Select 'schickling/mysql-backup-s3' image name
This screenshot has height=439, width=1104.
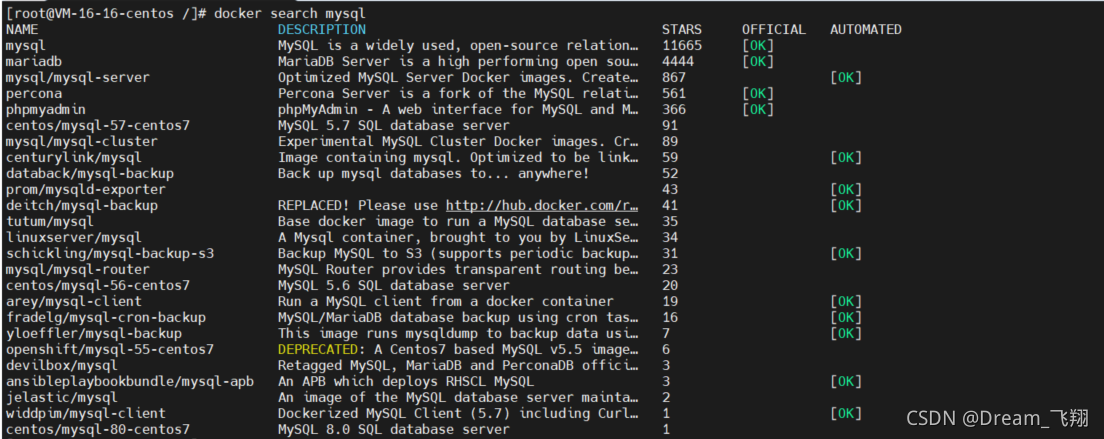tap(109, 253)
